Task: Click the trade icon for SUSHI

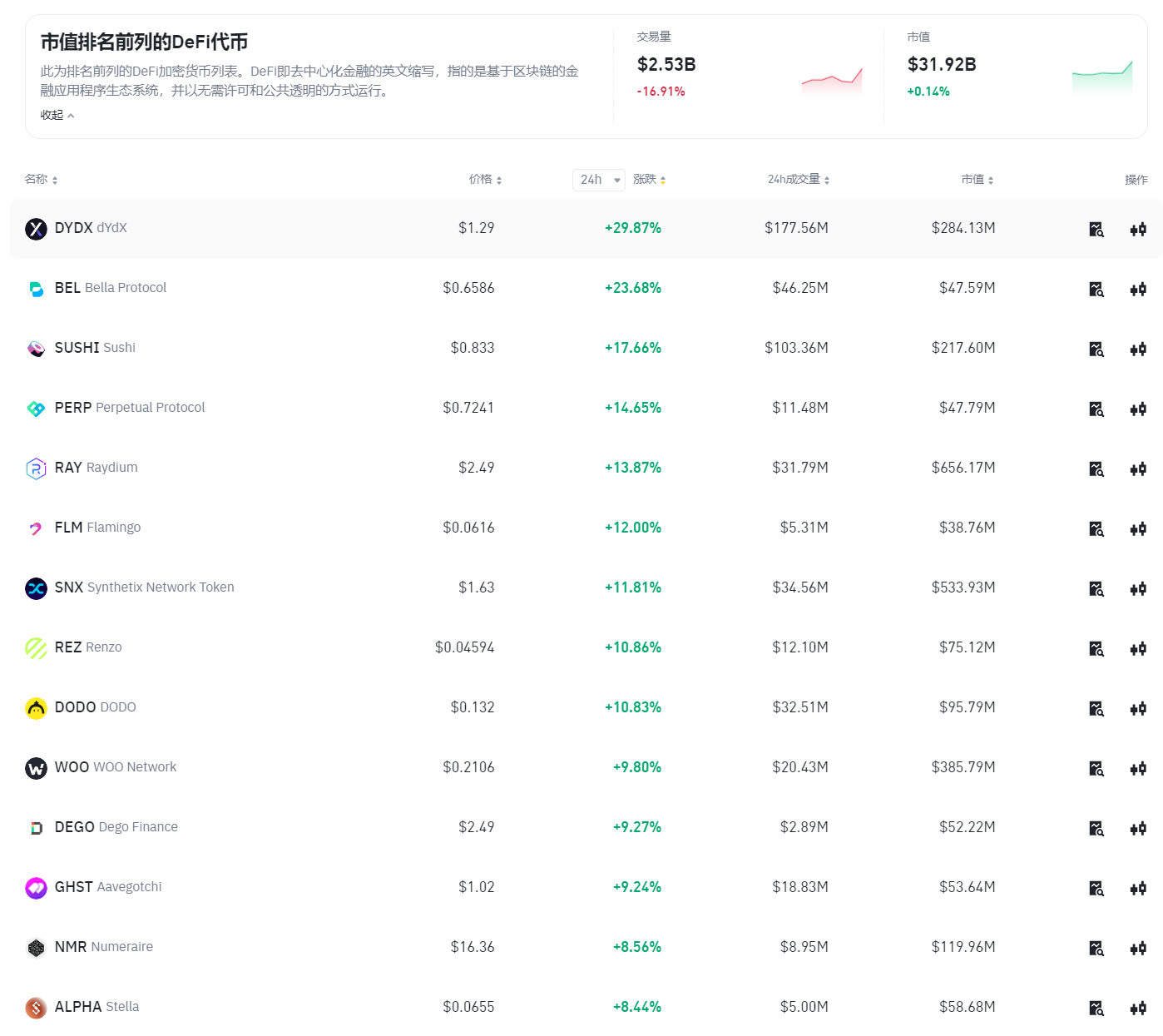Action: [x=1138, y=349]
